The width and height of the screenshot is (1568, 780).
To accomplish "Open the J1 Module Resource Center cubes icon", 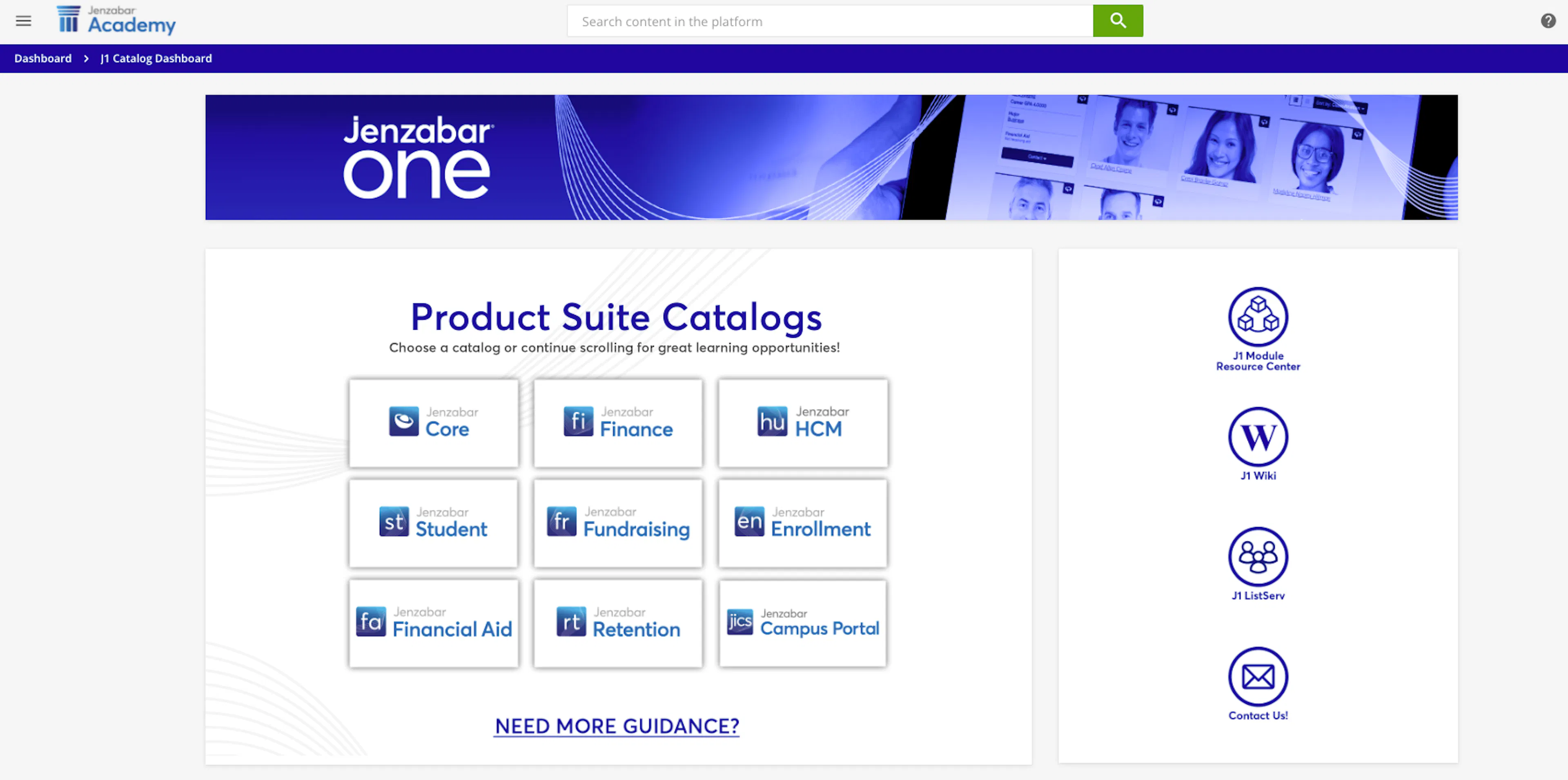I will point(1258,317).
